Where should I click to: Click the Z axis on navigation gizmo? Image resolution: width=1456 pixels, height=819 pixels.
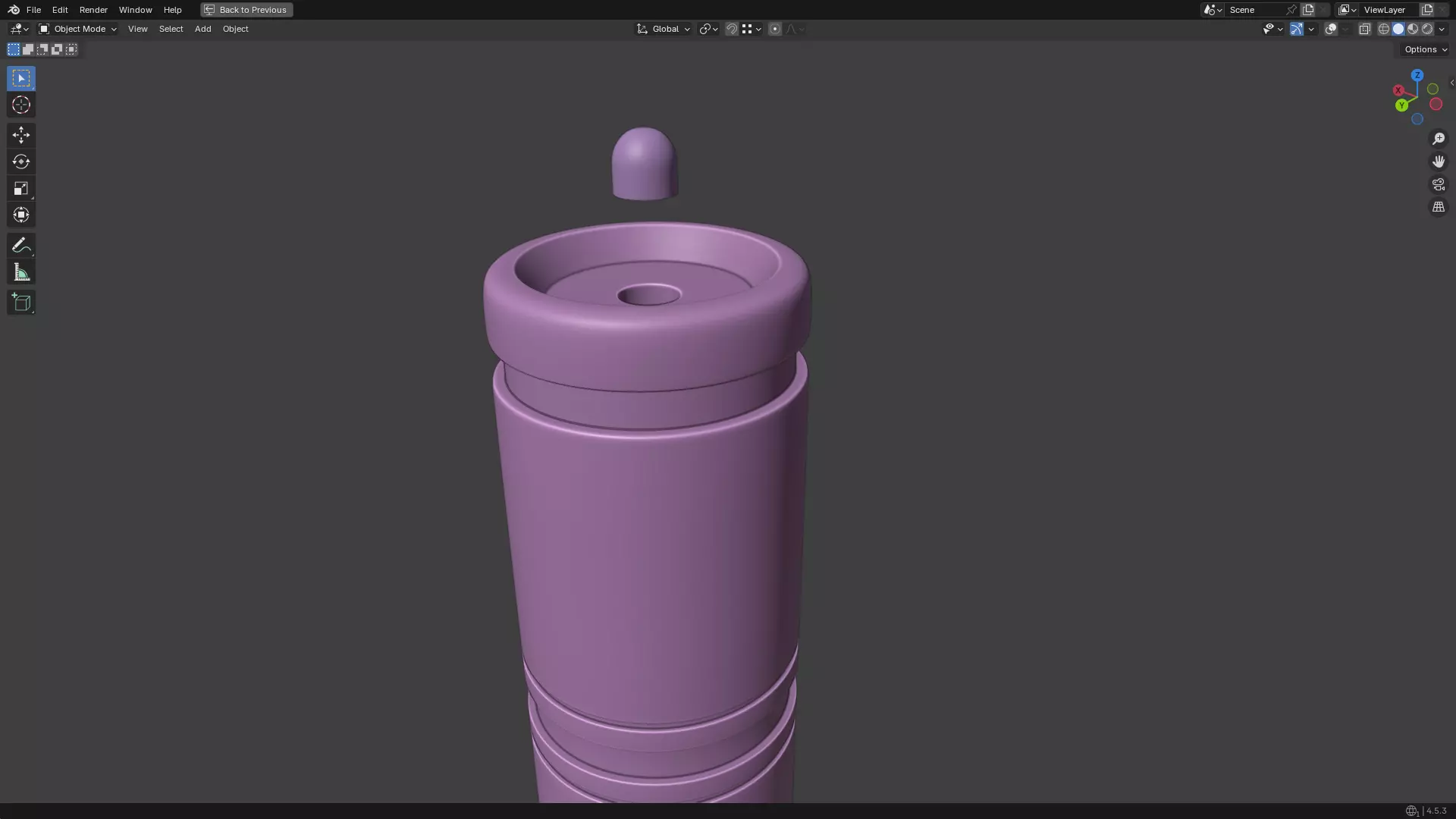pos(1417,76)
